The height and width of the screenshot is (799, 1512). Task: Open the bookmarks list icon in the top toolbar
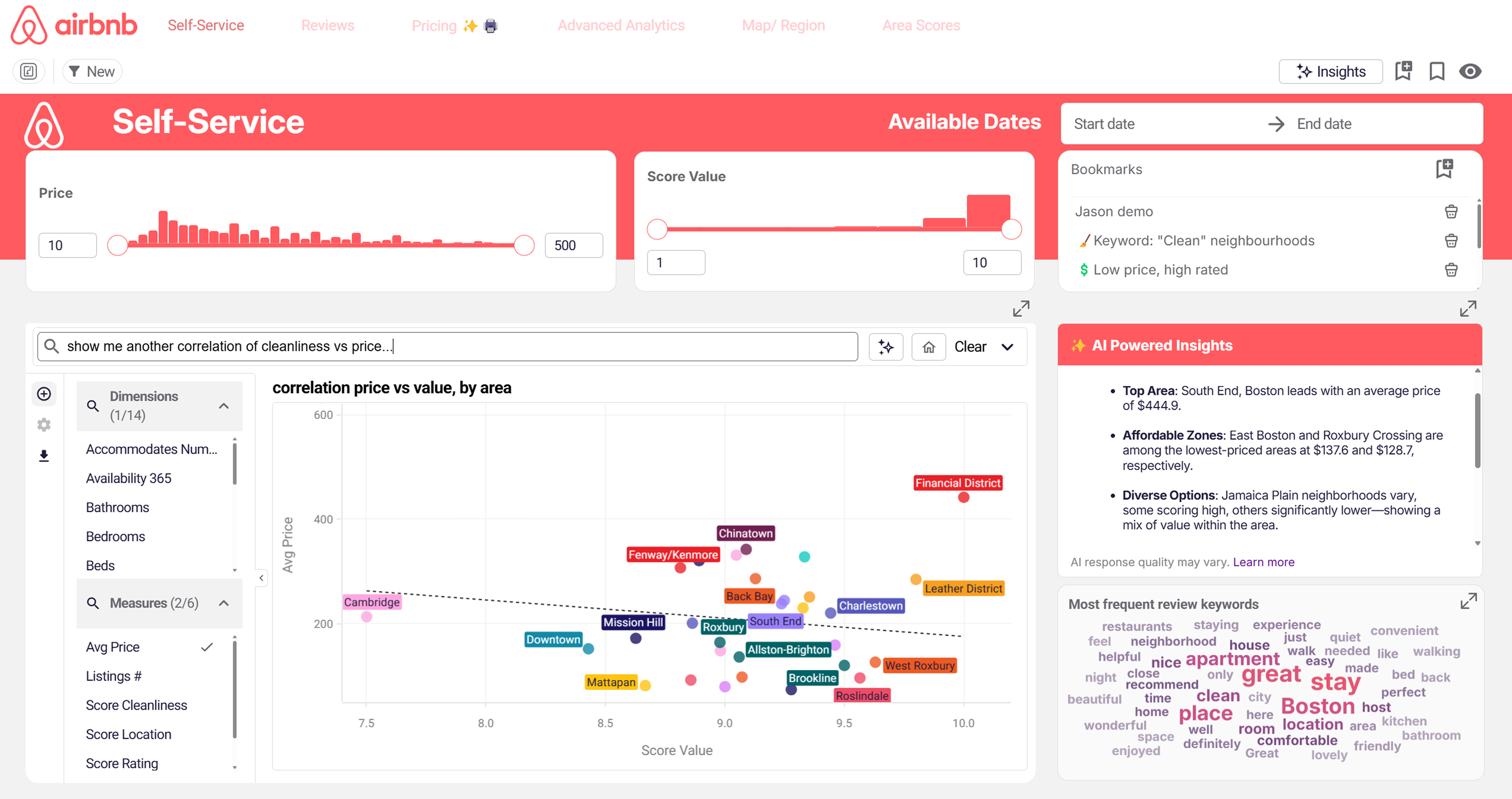1437,71
